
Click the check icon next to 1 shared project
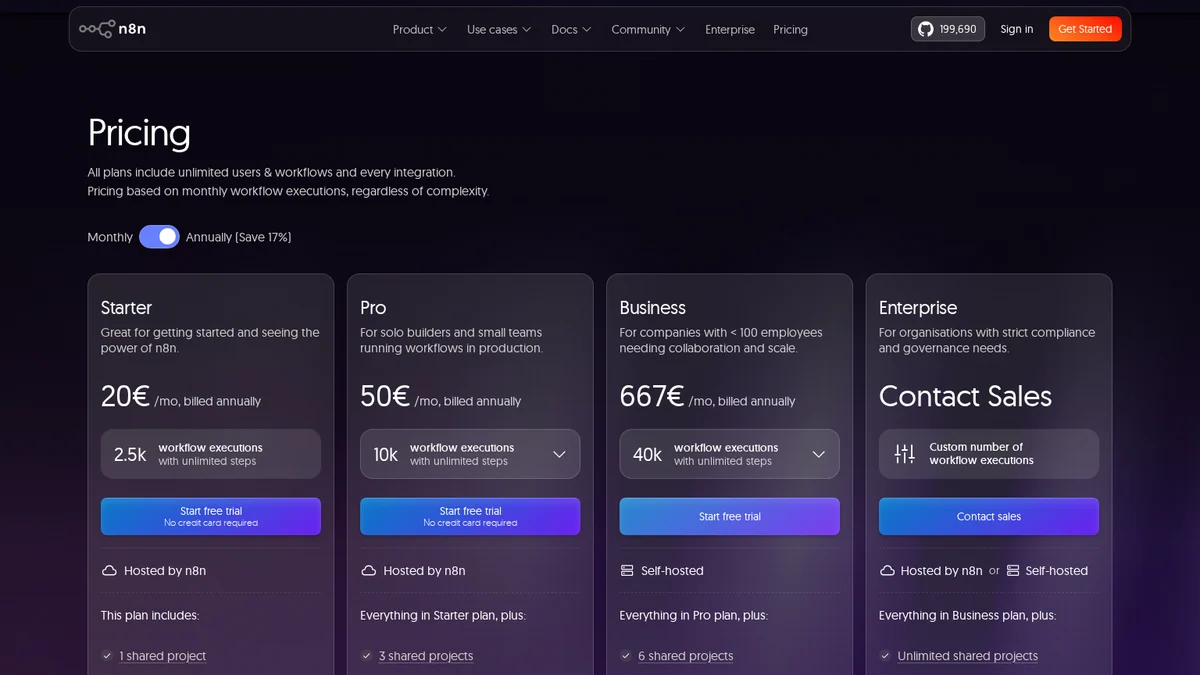(107, 656)
